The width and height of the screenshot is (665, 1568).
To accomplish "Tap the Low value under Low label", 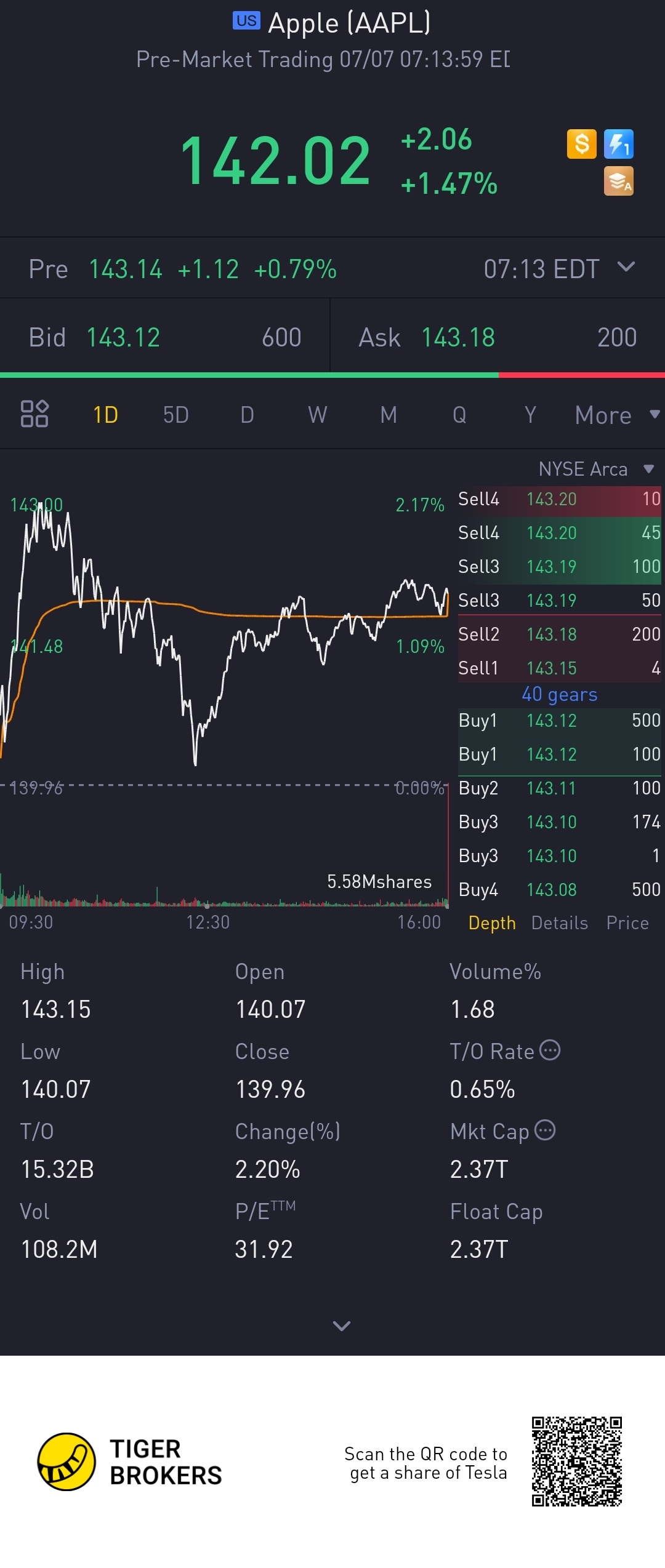I will pos(56,1089).
